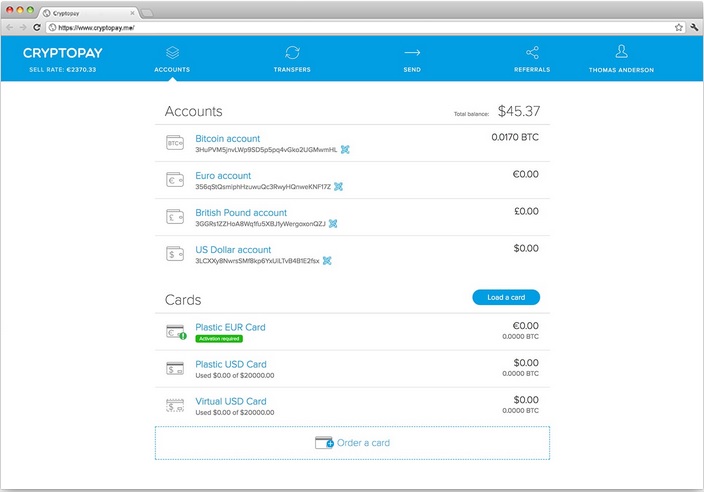Go to the SEND menu label
Viewport: 704px width, 492px height.
[412, 70]
